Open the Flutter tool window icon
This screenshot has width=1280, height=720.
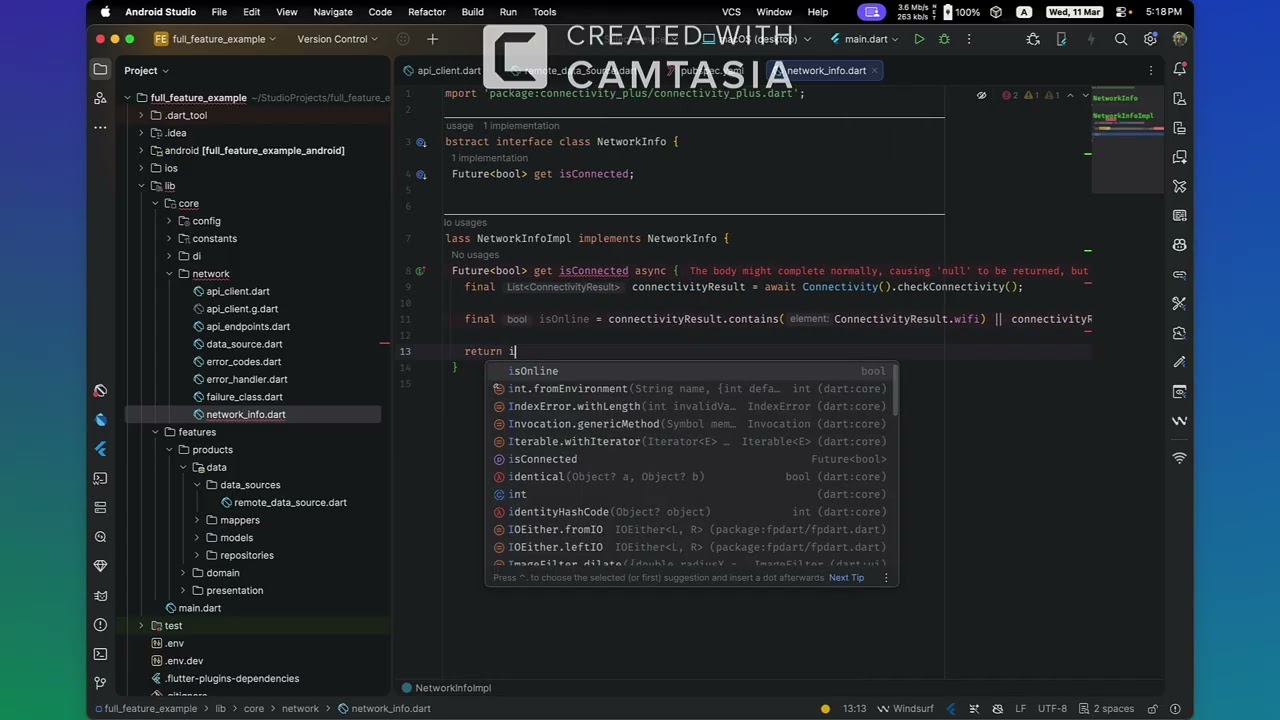point(100,449)
